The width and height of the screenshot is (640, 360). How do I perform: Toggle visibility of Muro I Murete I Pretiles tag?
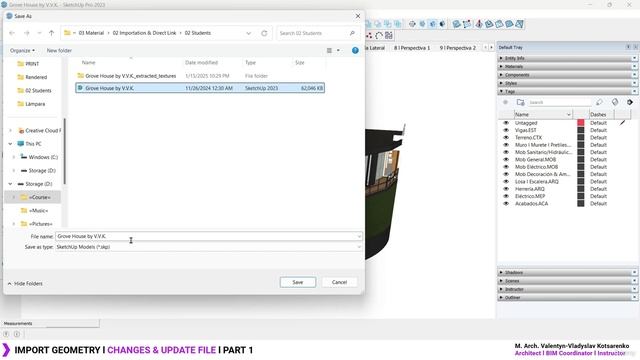pyautogui.click(x=506, y=145)
